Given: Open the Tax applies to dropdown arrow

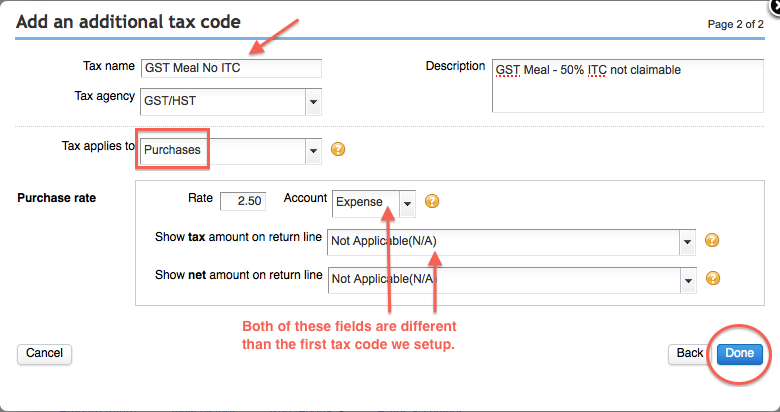Looking at the screenshot, I should [x=313, y=150].
